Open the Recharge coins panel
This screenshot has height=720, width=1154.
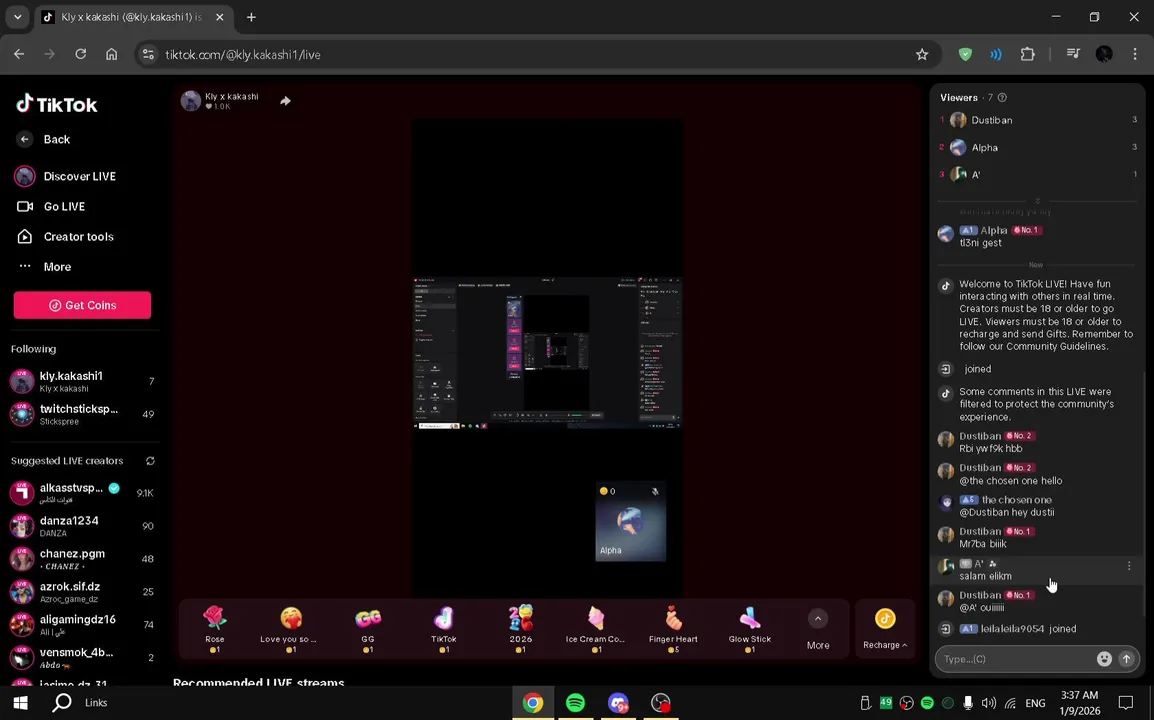tap(885, 629)
